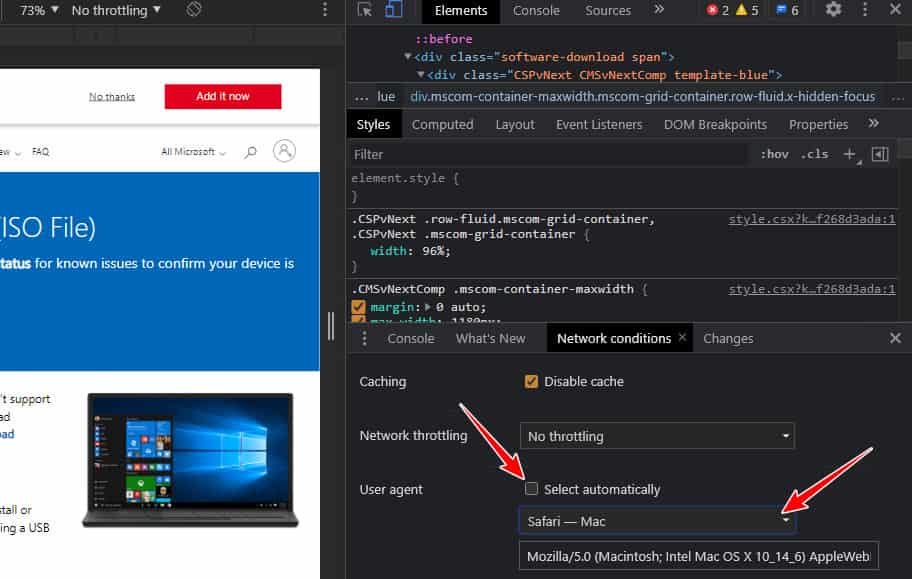This screenshot has width=912, height=579.
Task: Close the Network conditions tab
Action: pos(682,338)
